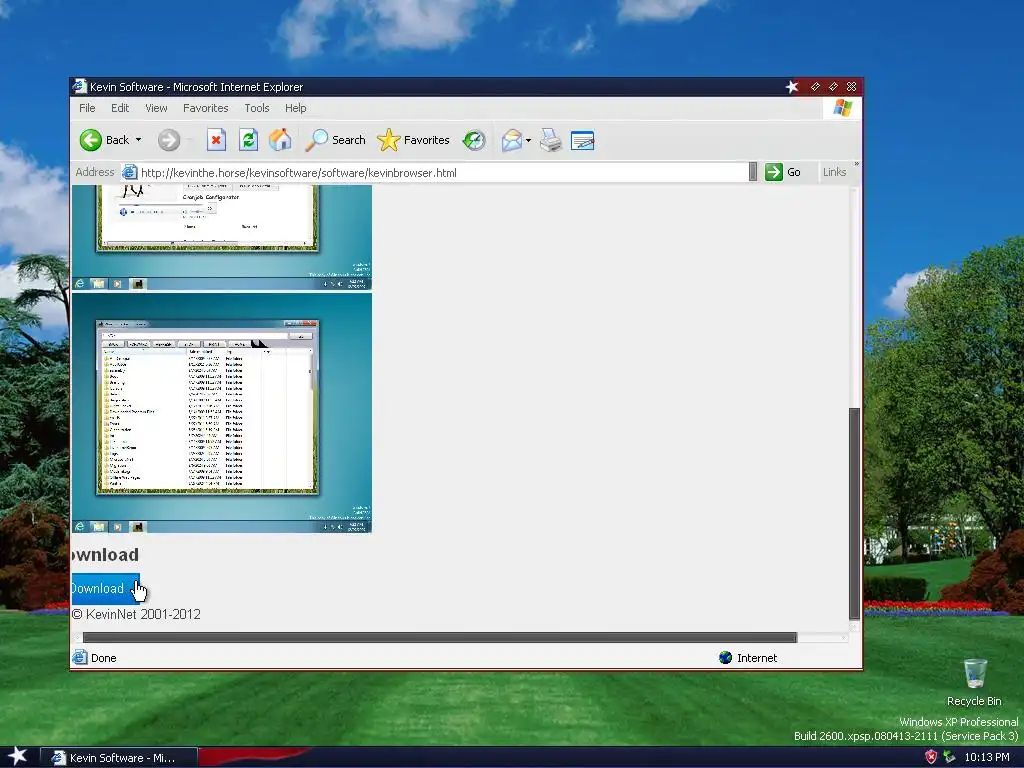Click the Windows flag throbber icon
The height and width of the screenshot is (768, 1024).
(x=842, y=108)
